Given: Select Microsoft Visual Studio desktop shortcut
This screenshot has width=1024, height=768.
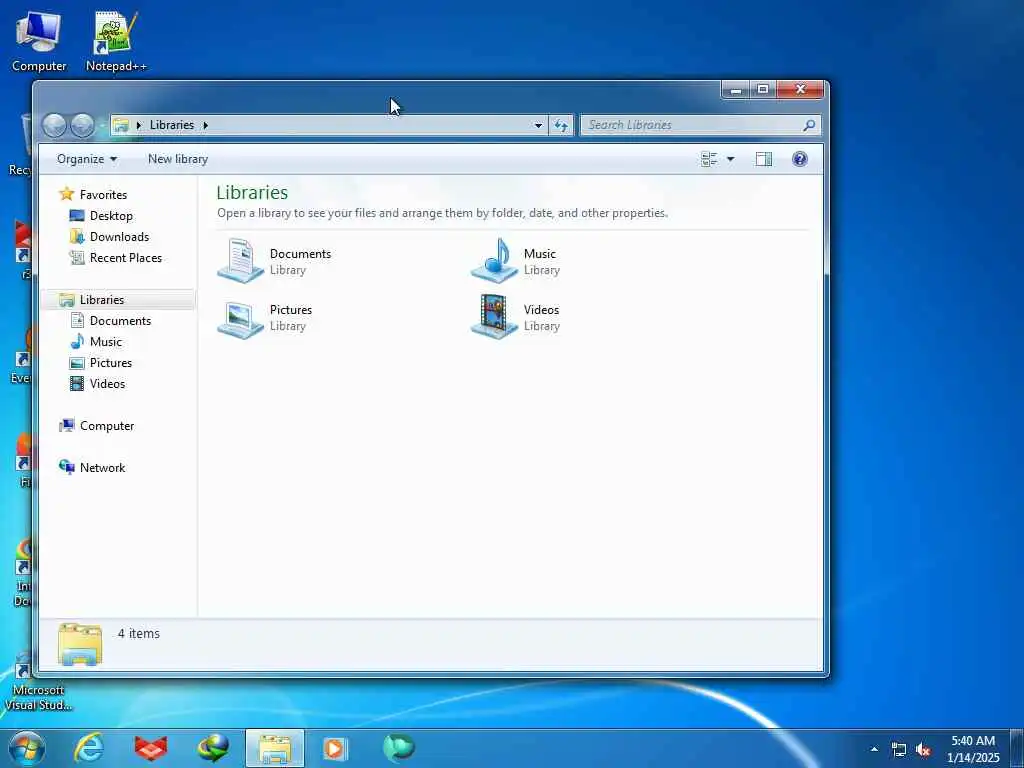Looking at the screenshot, I should click(38, 681).
